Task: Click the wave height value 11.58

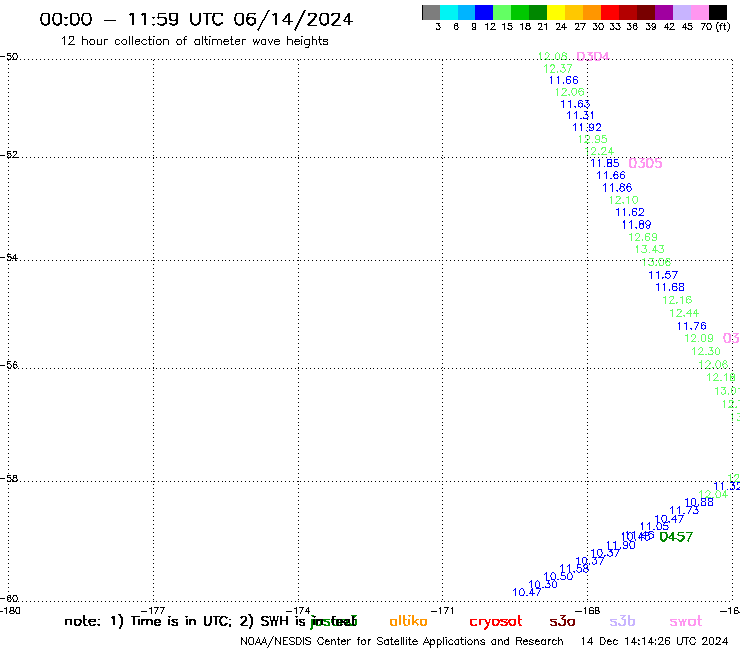Action: point(574,568)
